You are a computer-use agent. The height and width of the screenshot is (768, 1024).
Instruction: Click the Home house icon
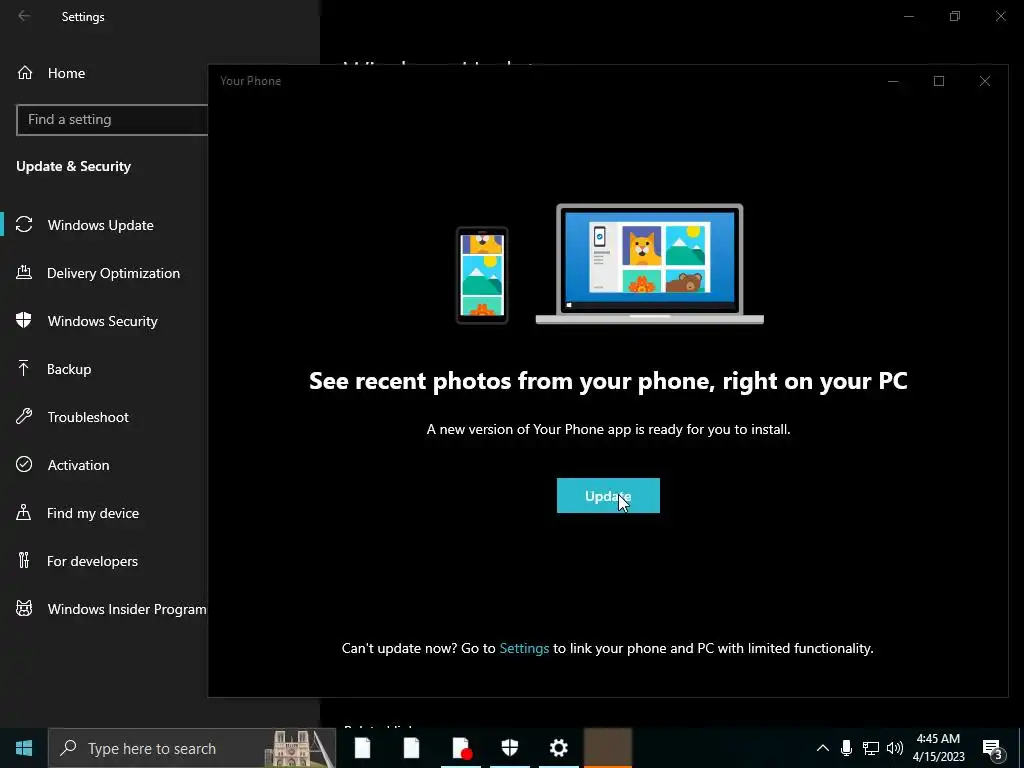coord(25,72)
